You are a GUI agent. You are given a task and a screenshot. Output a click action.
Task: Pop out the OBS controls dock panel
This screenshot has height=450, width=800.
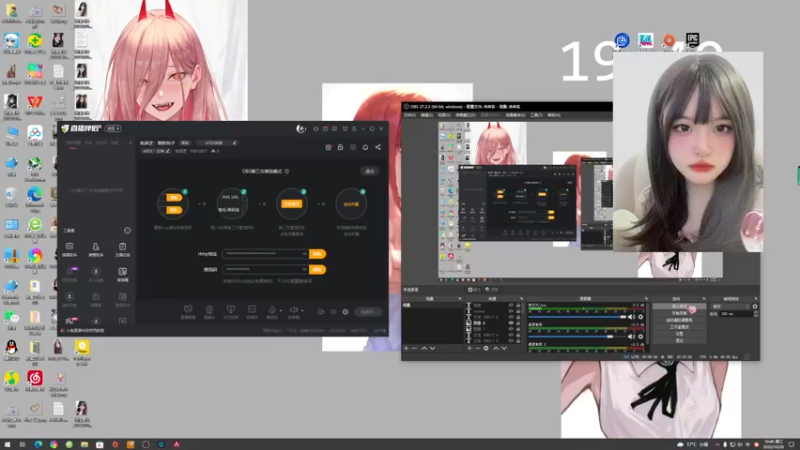pos(704,298)
